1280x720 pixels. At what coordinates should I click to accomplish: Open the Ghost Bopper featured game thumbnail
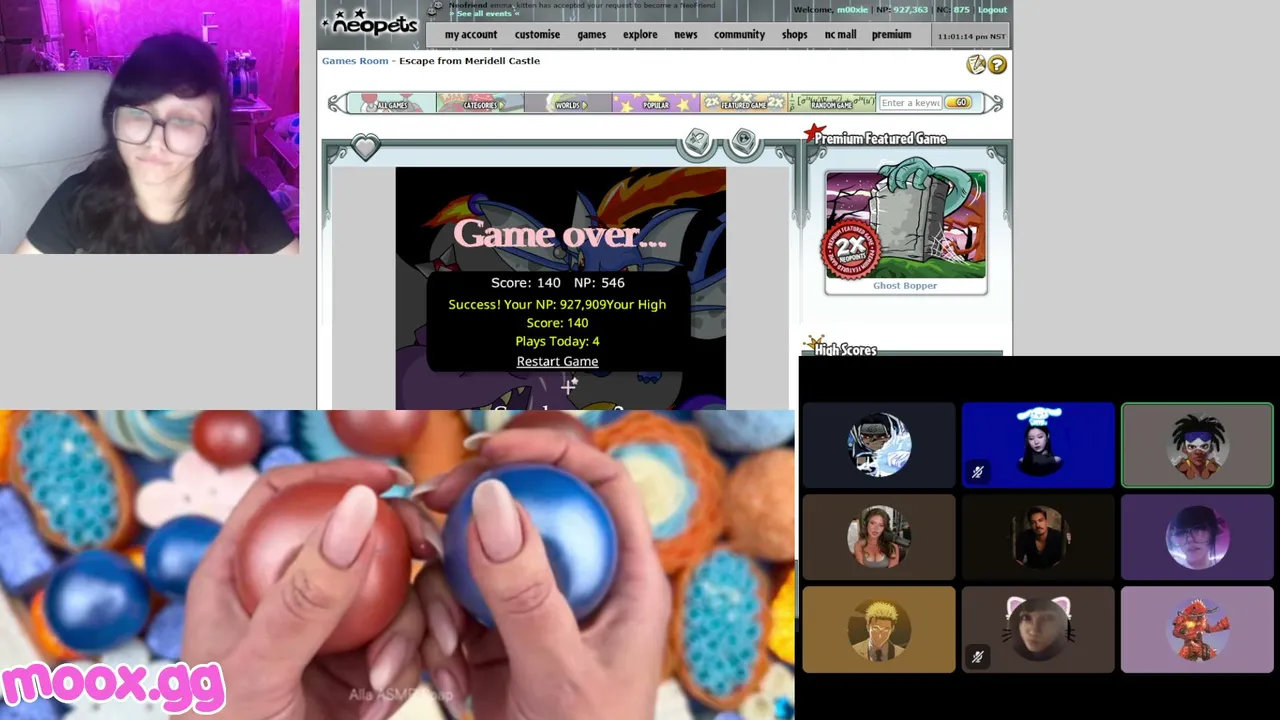click(x=905, y=225)
